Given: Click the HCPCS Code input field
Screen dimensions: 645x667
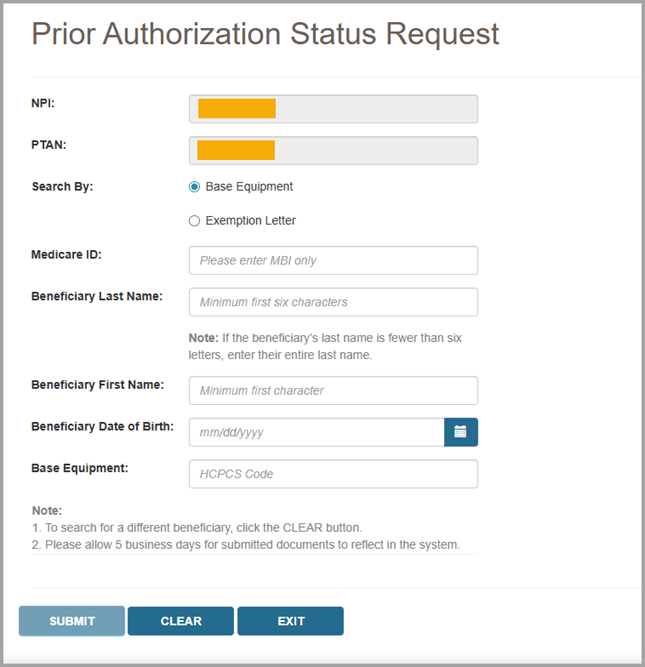Looking at the screenshot, I should (333, 474).
